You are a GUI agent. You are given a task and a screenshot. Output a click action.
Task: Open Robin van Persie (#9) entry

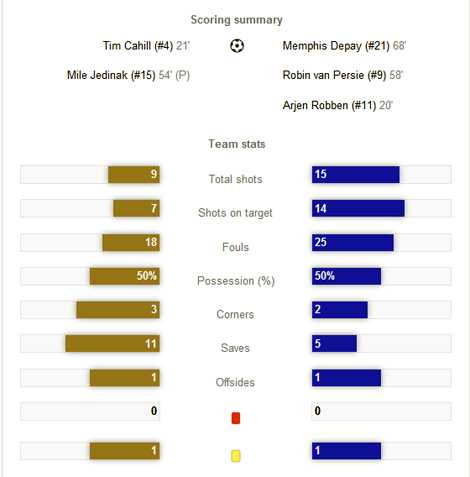click(x=343, y=75)
